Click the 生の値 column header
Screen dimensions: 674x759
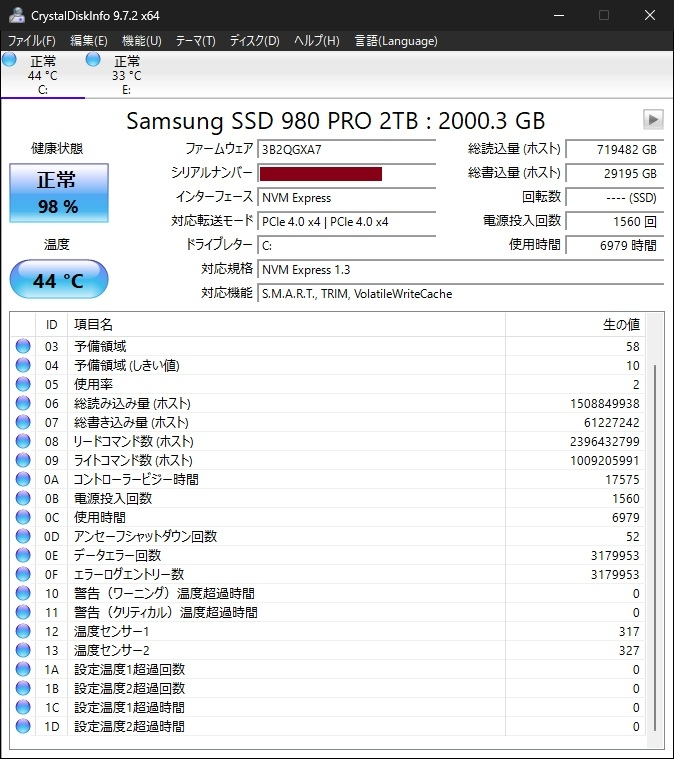pos(619,325)
